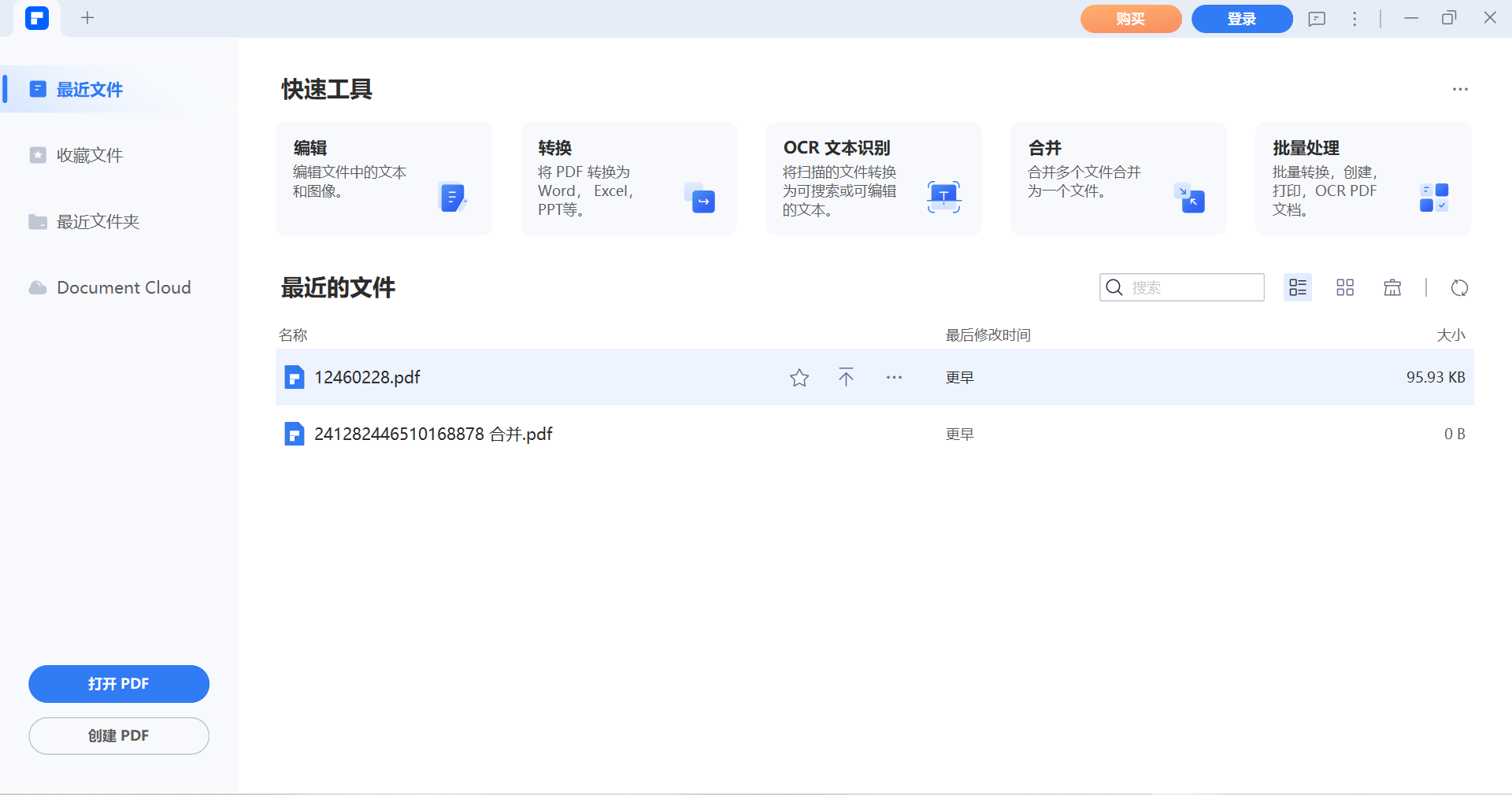The width and height of the screenshot is (1512, 795).
Task: Go to Document Cloud in sidebar
Action: point(124,288)
